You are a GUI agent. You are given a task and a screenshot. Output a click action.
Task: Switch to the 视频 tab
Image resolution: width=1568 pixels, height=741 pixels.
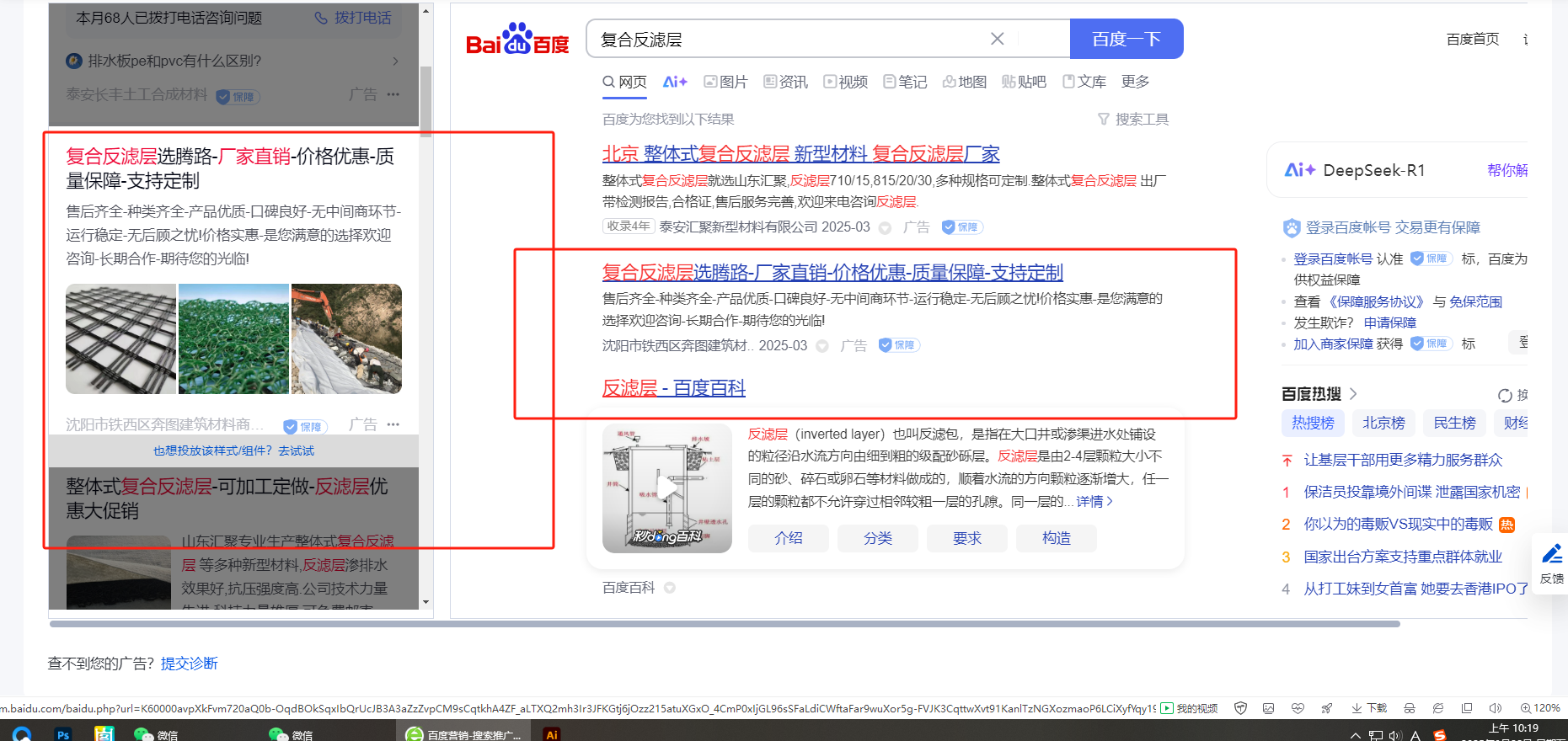click(846, 82)
